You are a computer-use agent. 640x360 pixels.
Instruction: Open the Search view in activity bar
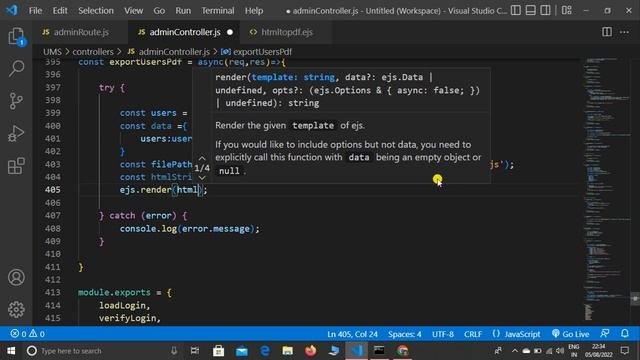(x=16, y=68)
